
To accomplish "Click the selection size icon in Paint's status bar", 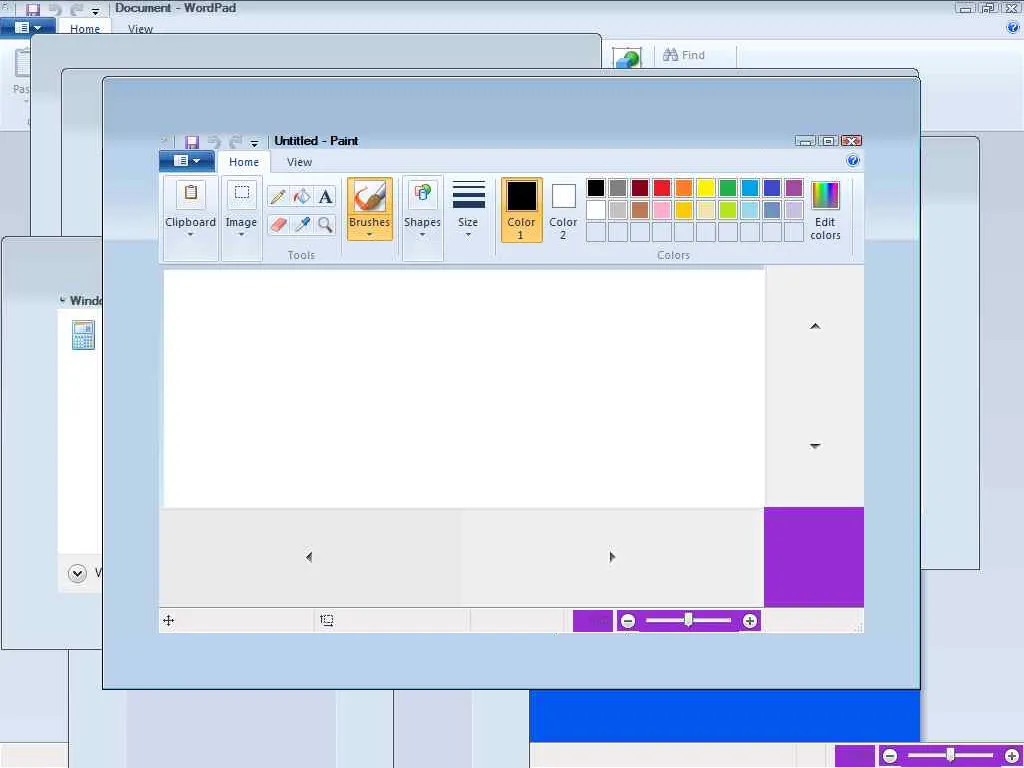I will tap(327, 620).
